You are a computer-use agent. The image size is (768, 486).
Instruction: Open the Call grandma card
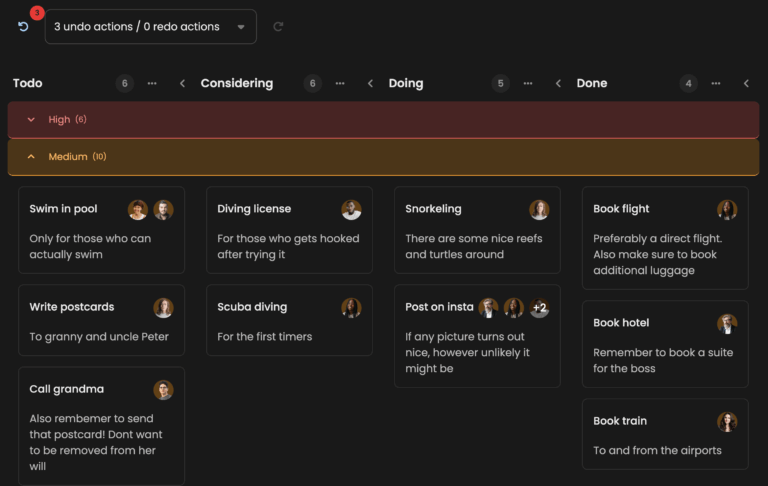(x=101, y=426)
